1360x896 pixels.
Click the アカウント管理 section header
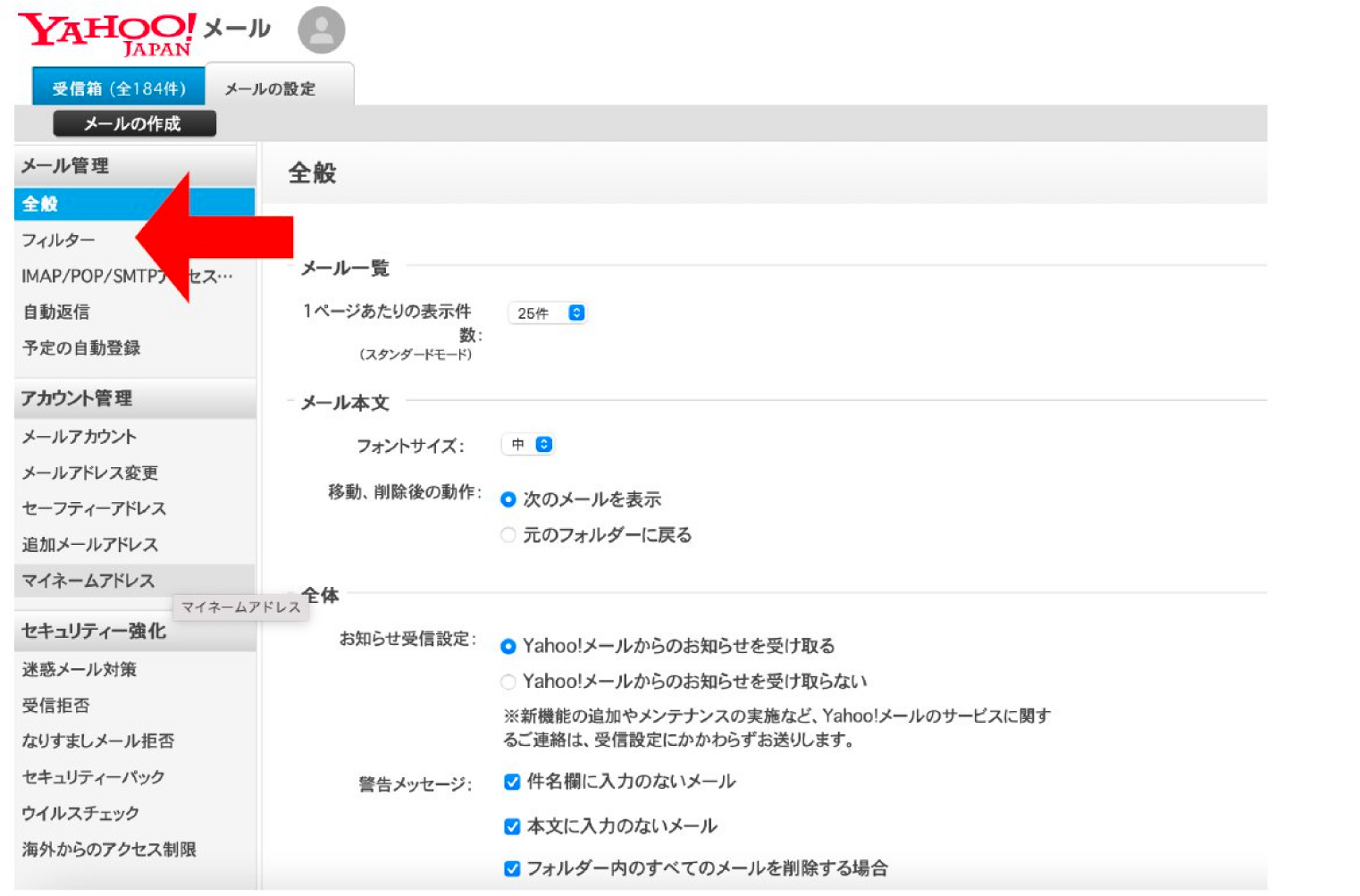pos(135,398)
